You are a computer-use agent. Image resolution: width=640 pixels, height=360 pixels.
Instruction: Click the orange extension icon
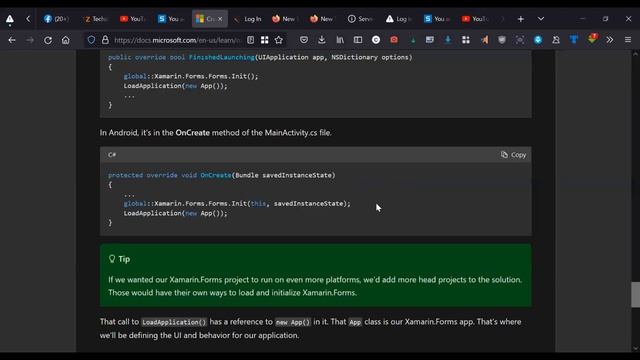coord(484,40)
